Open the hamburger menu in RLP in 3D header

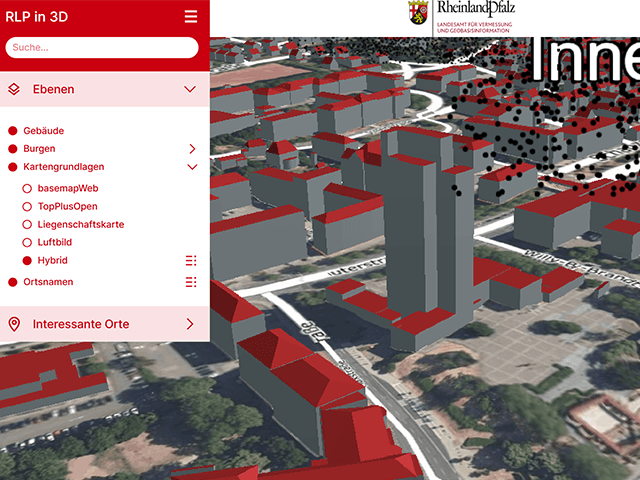191,16
